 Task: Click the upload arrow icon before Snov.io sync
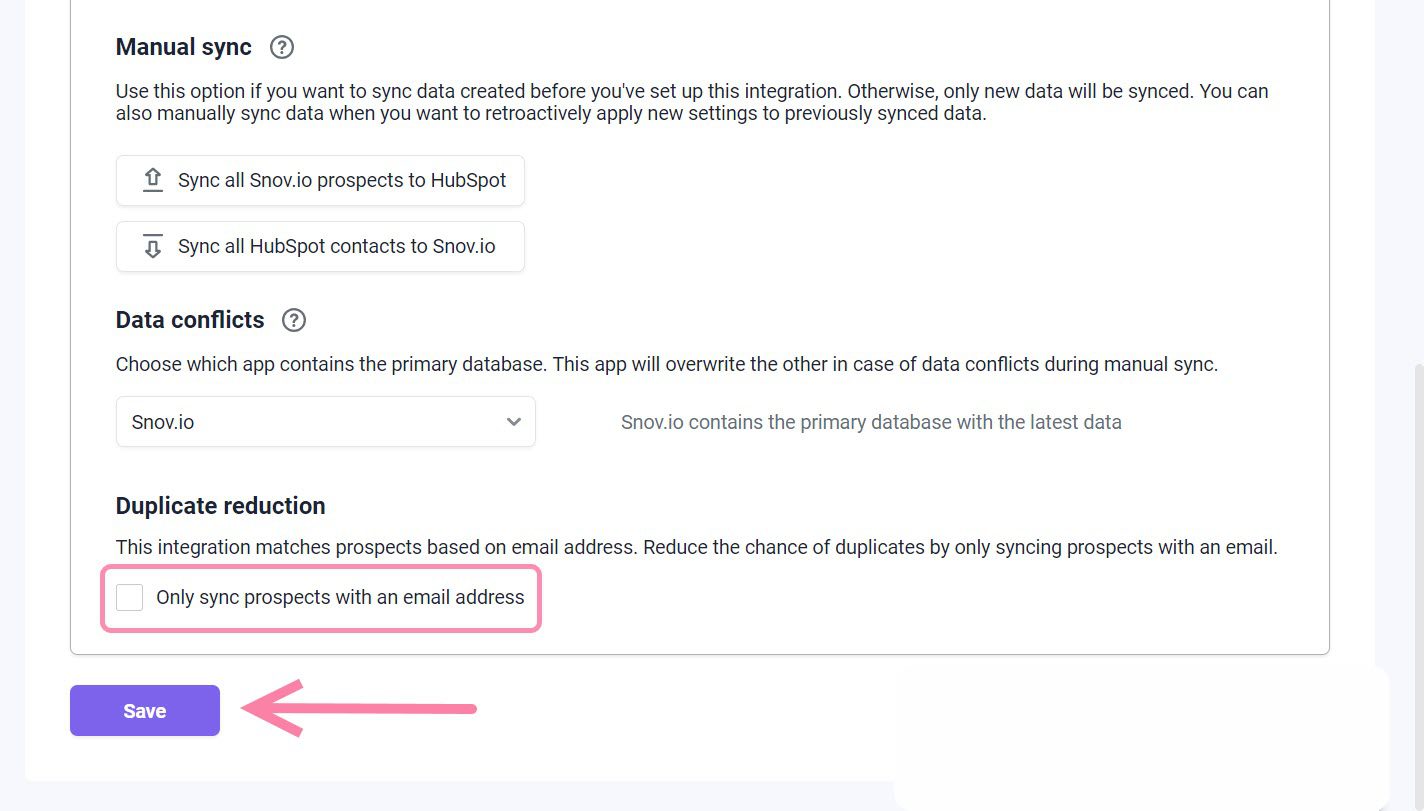[x=152, y=179]
